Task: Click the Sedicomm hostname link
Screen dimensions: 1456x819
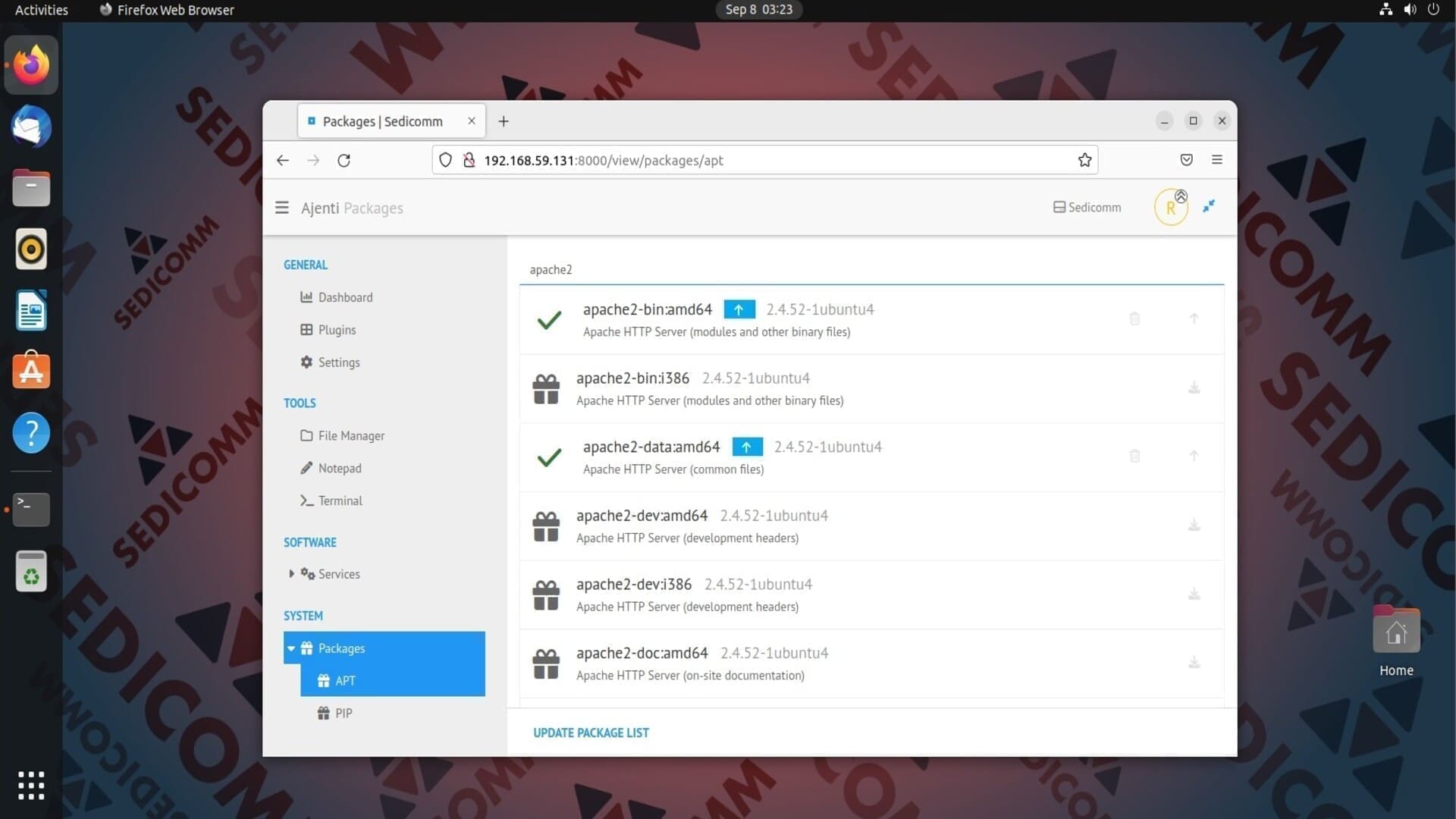Action: pyautogui.click(x=1087, y=208)
